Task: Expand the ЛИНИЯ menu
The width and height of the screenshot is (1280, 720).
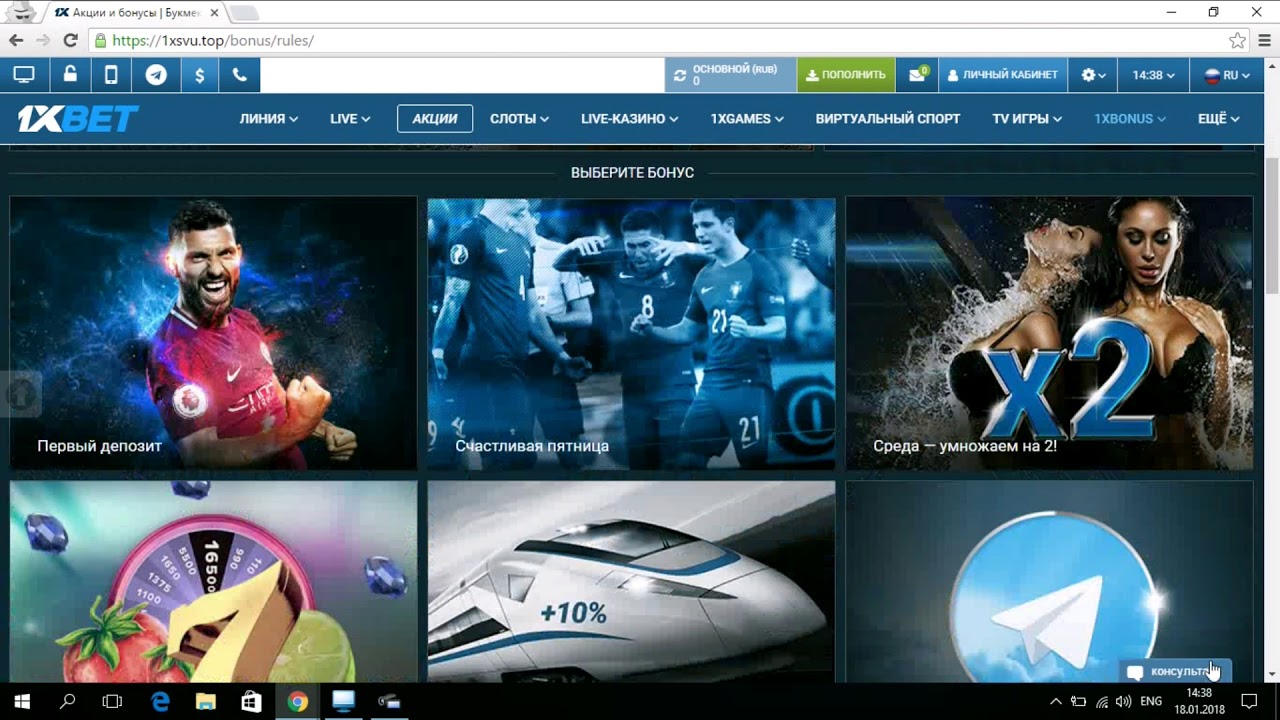Action: click(x=269, y=119)
